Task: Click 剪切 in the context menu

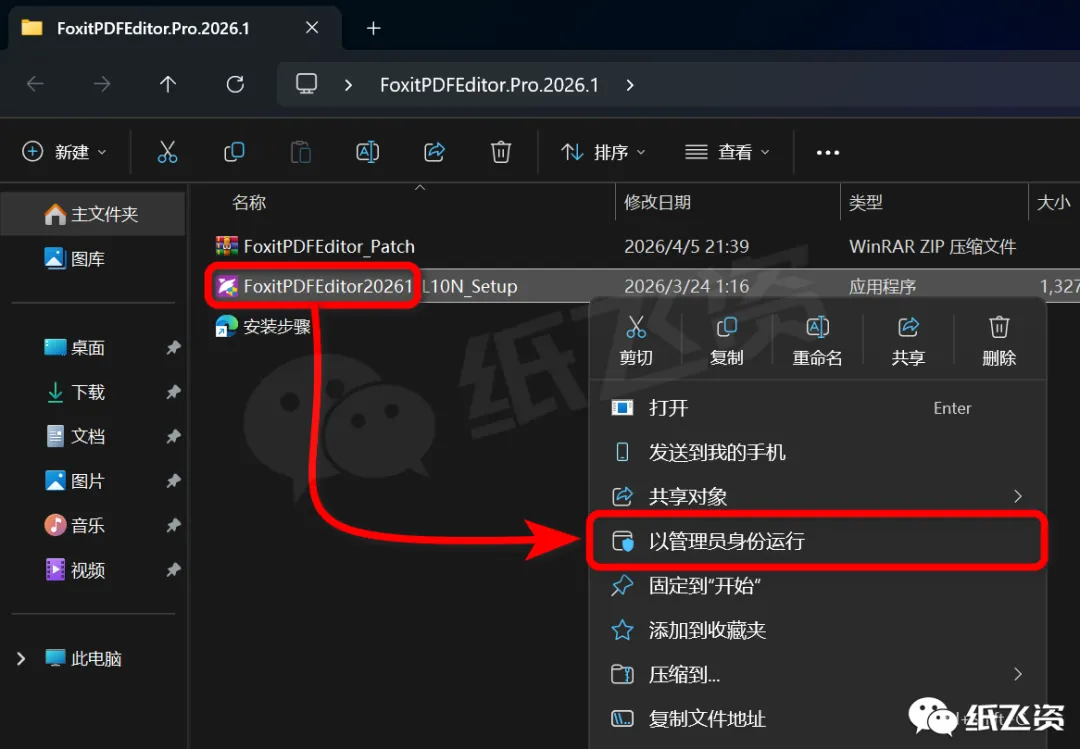Action: pos(636,341)
